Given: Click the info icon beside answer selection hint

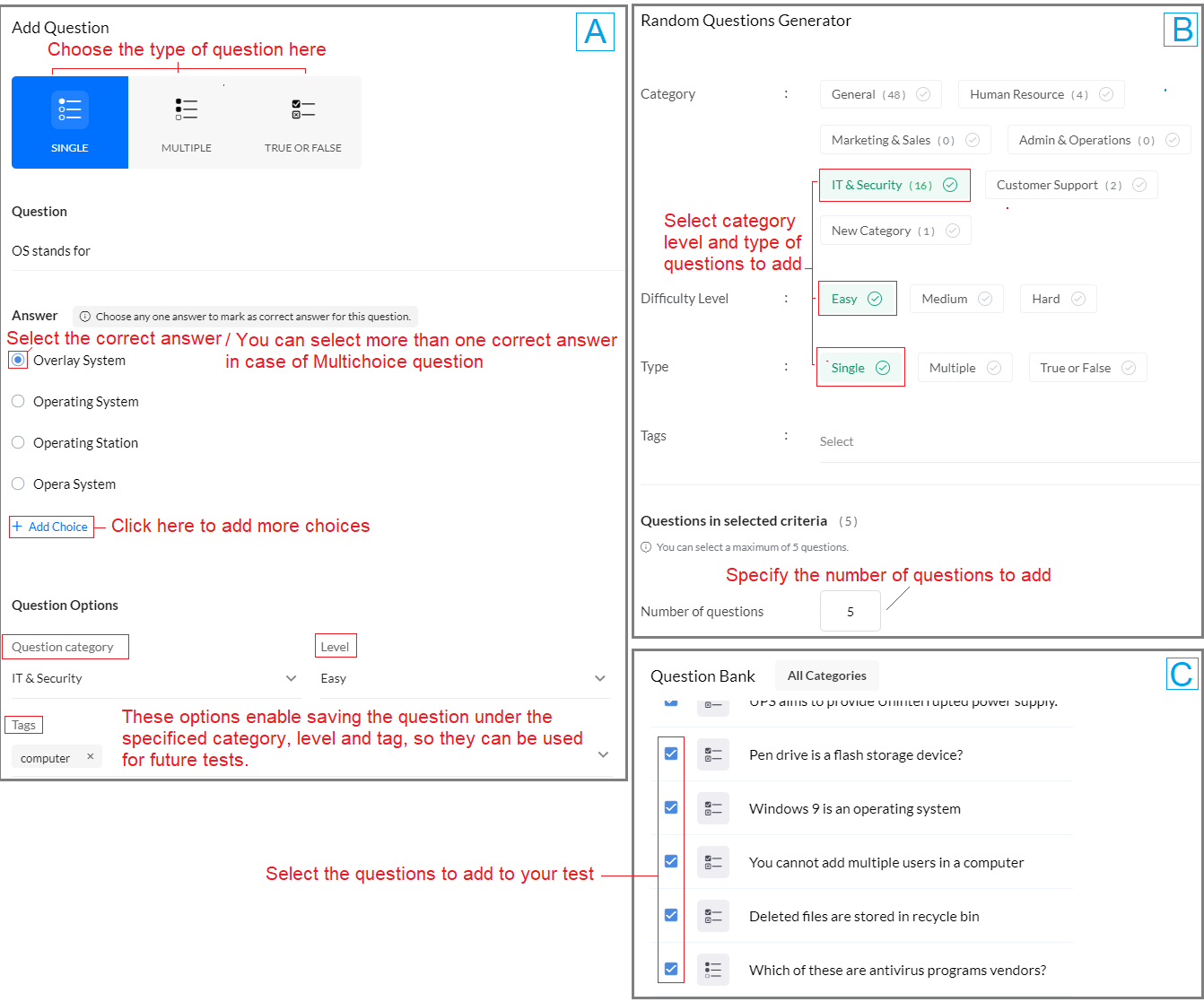Looking at the screenshot, I should click(x=83, y=316).
